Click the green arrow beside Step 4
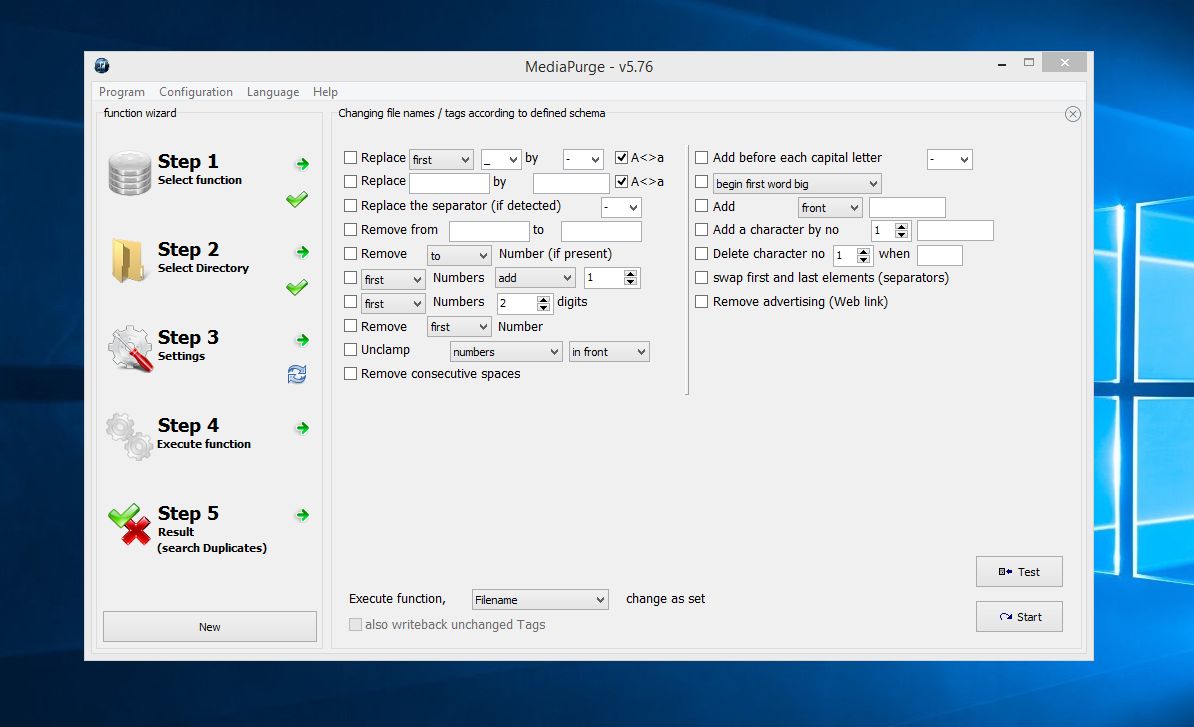 [x=302, y=428]
